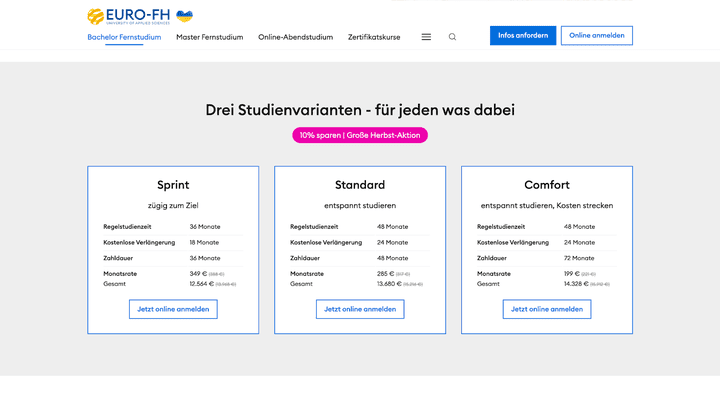Click the 10% sparen Herbst-Aktion badge
720x405 pixels.
tap(360, 135)
